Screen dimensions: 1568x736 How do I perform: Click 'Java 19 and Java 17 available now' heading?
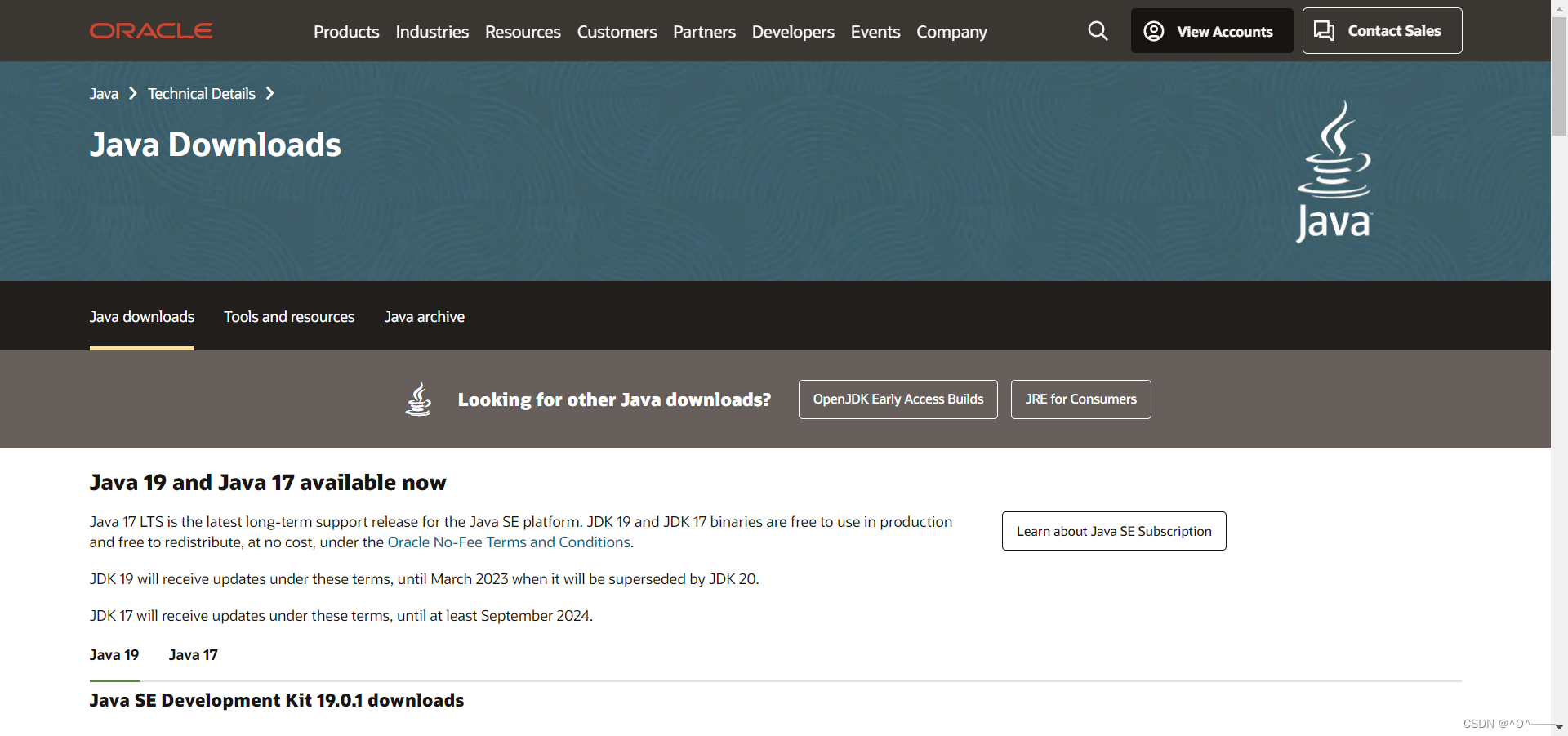coord(268,483)
